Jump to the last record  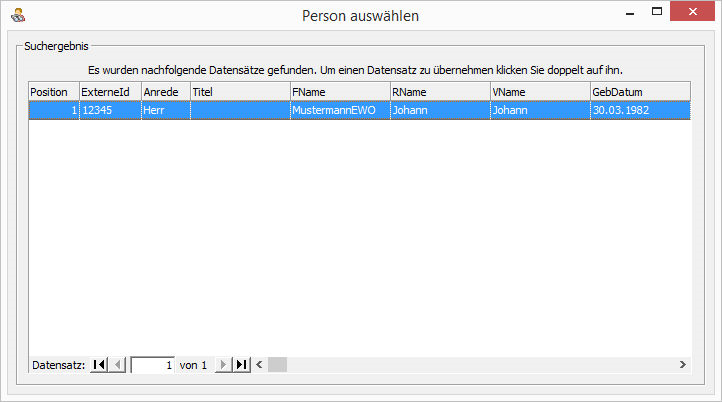pos(241,365)
